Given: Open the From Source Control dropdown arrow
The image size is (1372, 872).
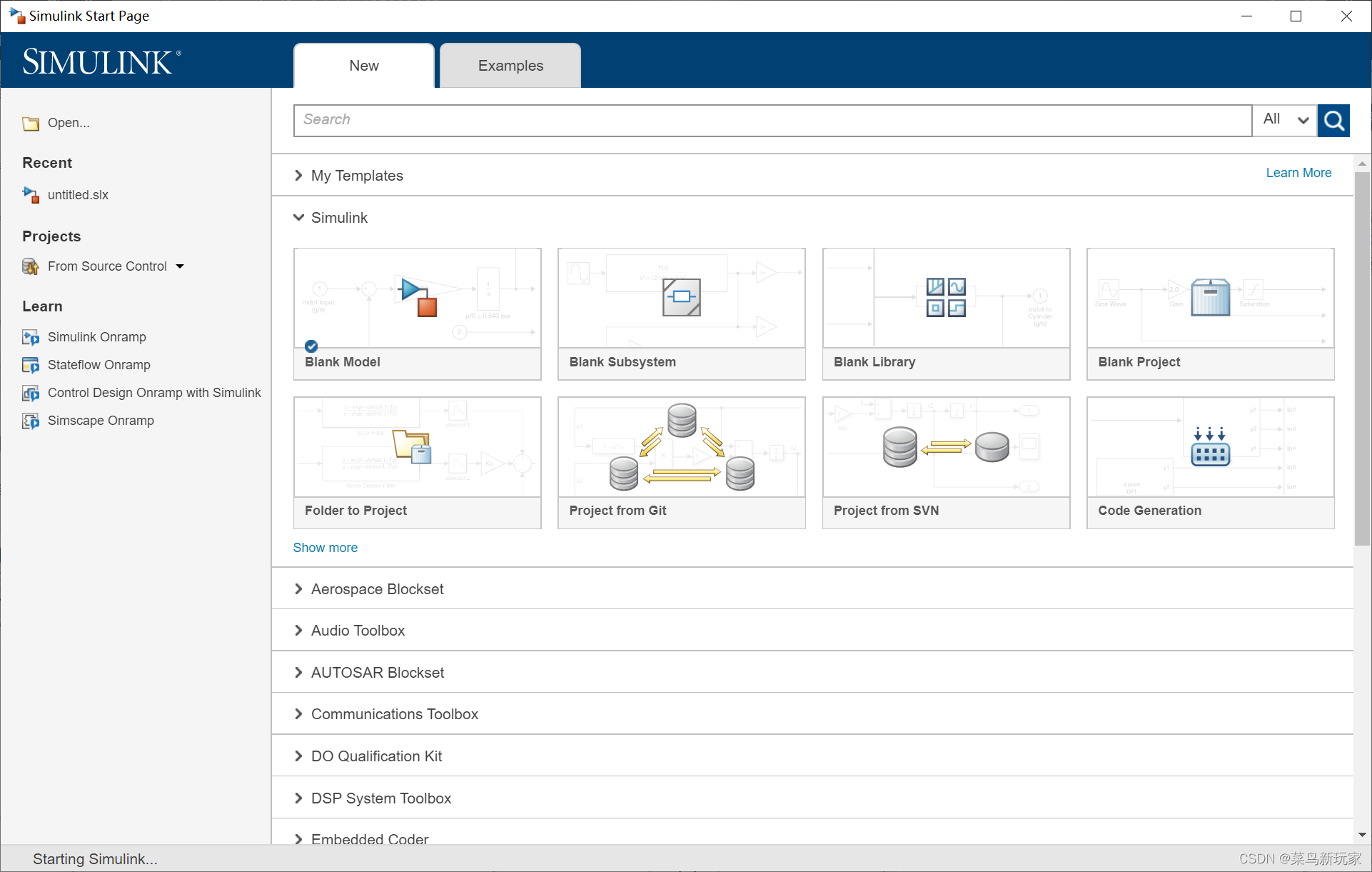Looking at the screenshot, I should pyautogui.click(x=180, y=266).
